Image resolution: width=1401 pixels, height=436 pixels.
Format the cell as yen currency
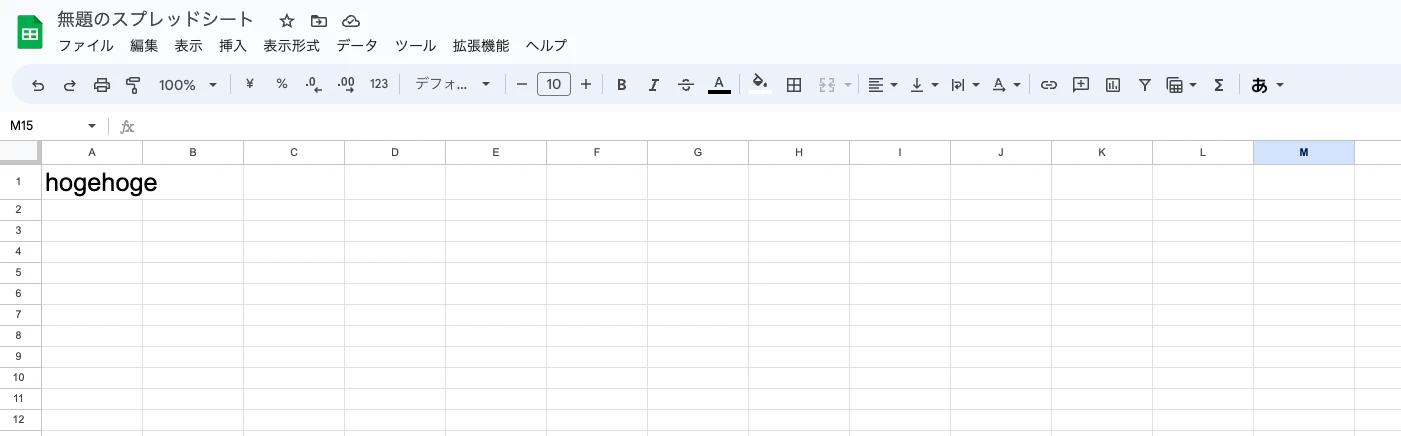[250, 84]
